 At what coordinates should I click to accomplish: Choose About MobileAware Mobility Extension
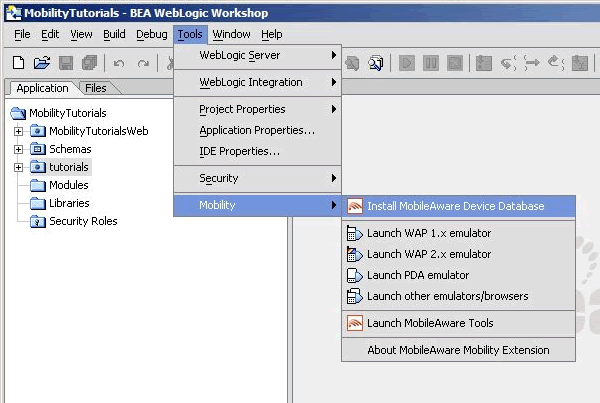pyautogui.click(x=458, y=350)
